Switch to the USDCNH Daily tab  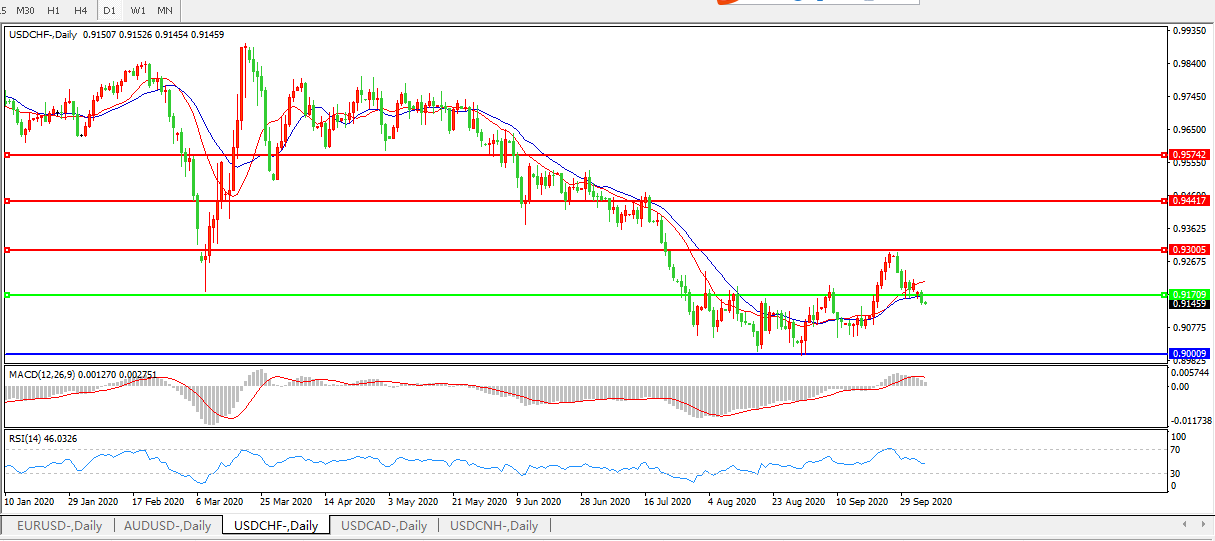point(493,525)
